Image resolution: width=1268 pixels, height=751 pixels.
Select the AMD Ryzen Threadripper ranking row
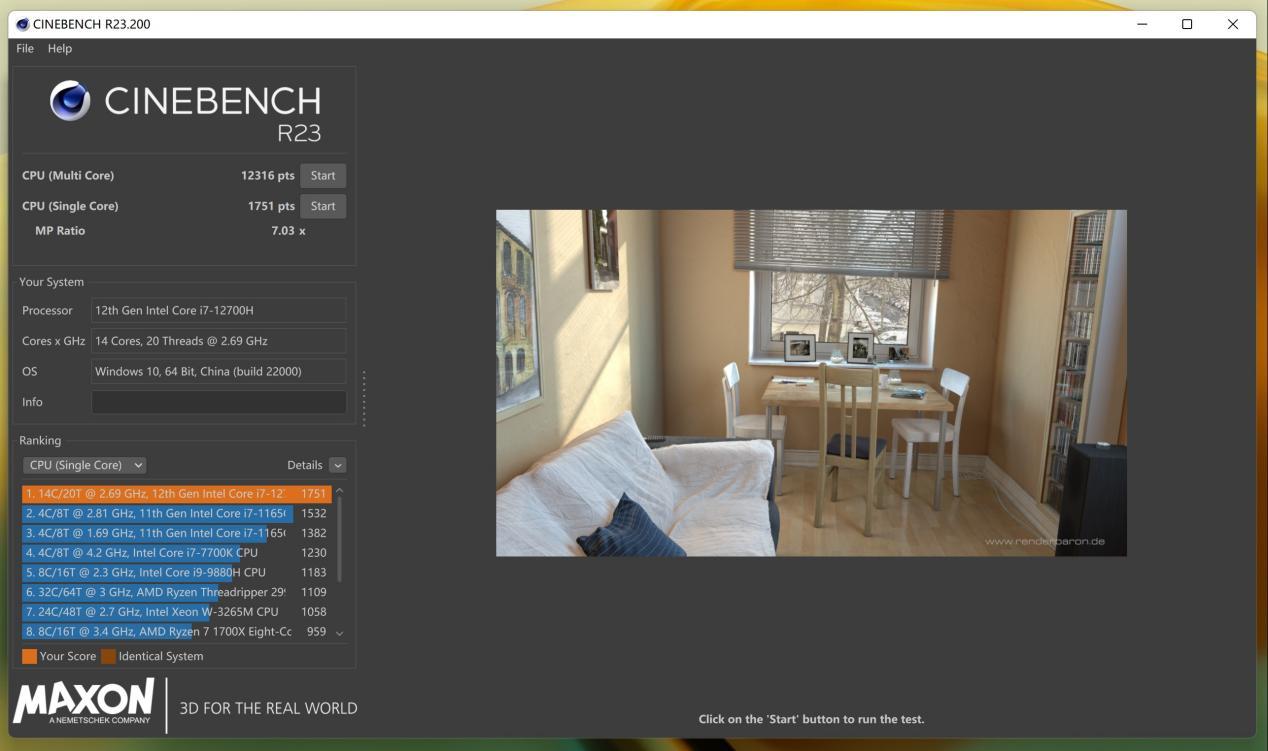176,592
